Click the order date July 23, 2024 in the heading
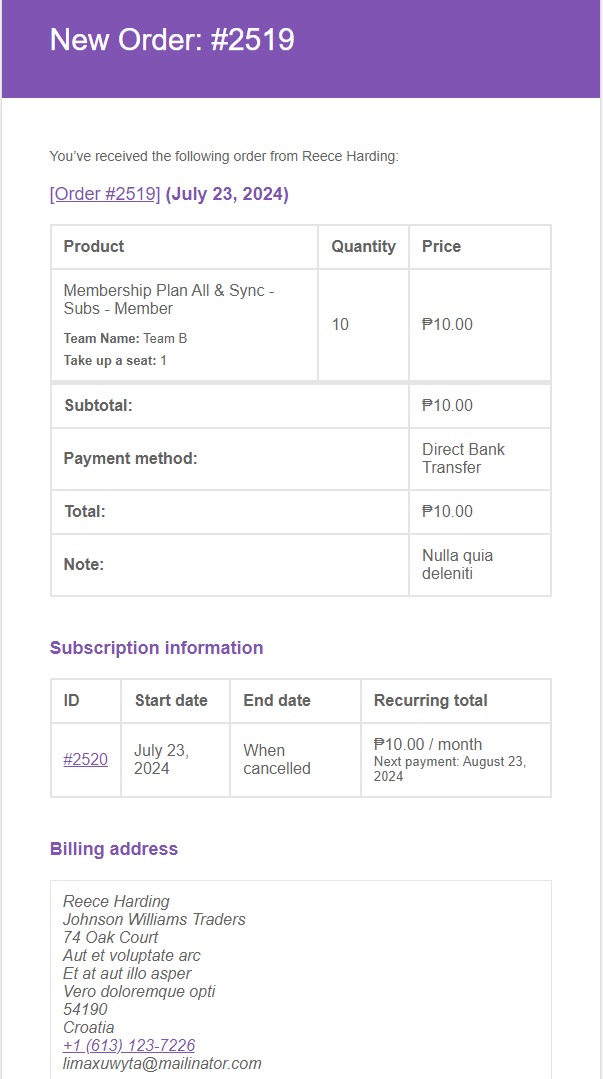This screenshot has height=1079, width=603. [x=227, y=194]
